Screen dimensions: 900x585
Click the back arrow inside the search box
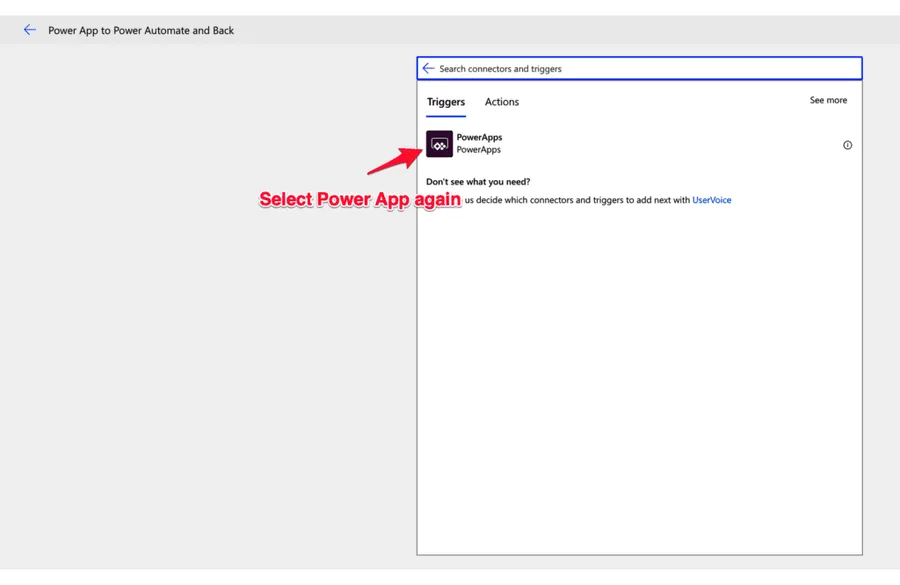429,69
